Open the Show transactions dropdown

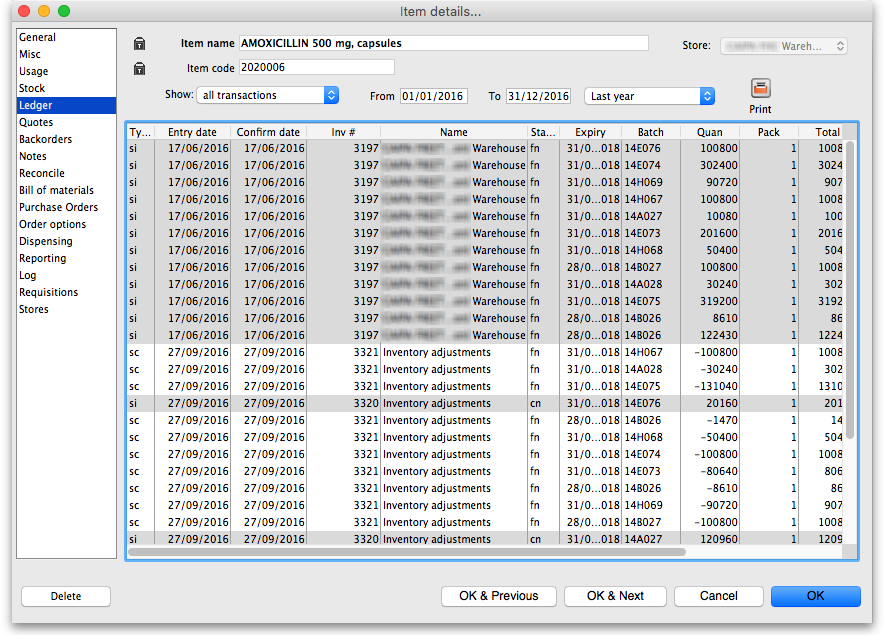point(268,96)
